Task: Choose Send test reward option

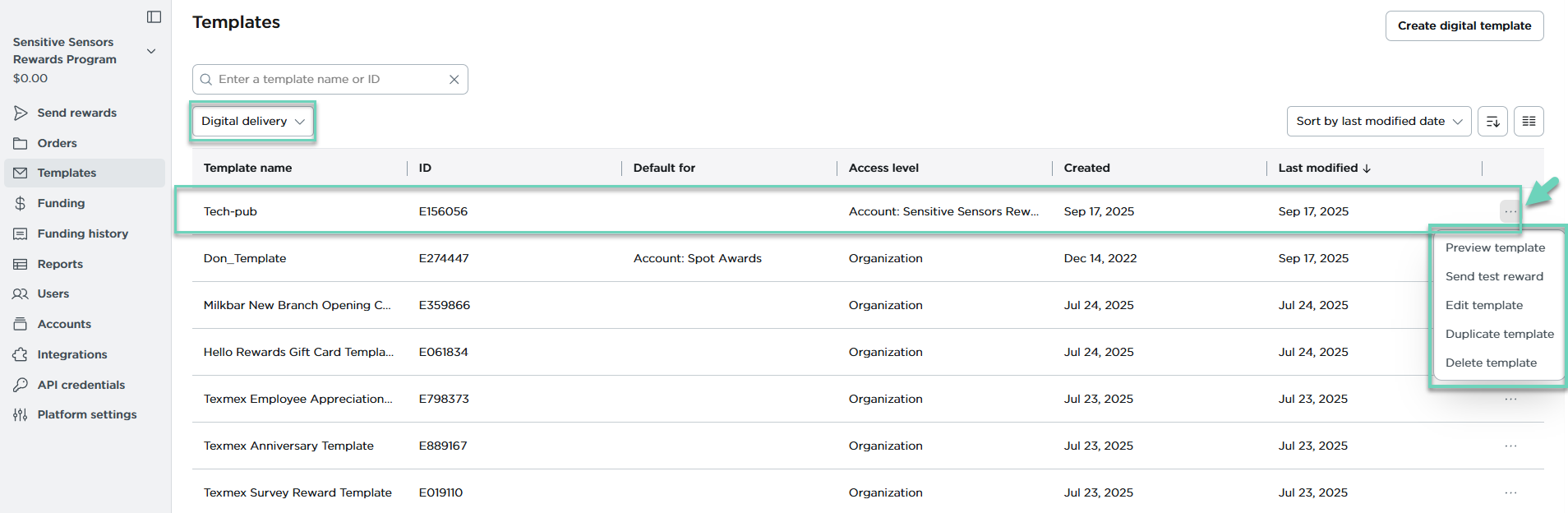Action: (1494, 276)
